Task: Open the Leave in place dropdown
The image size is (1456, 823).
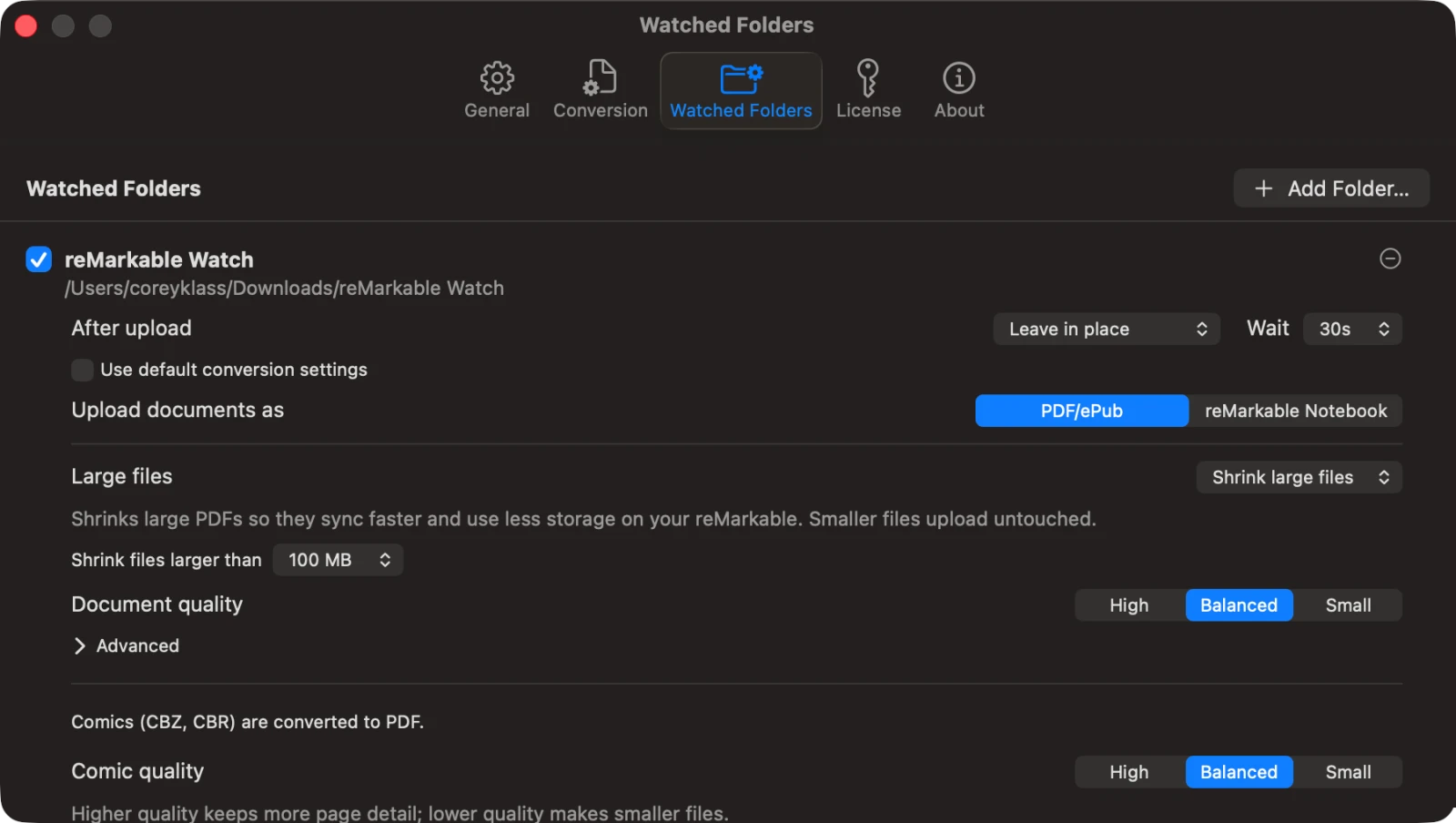Action: (1107, 329)
